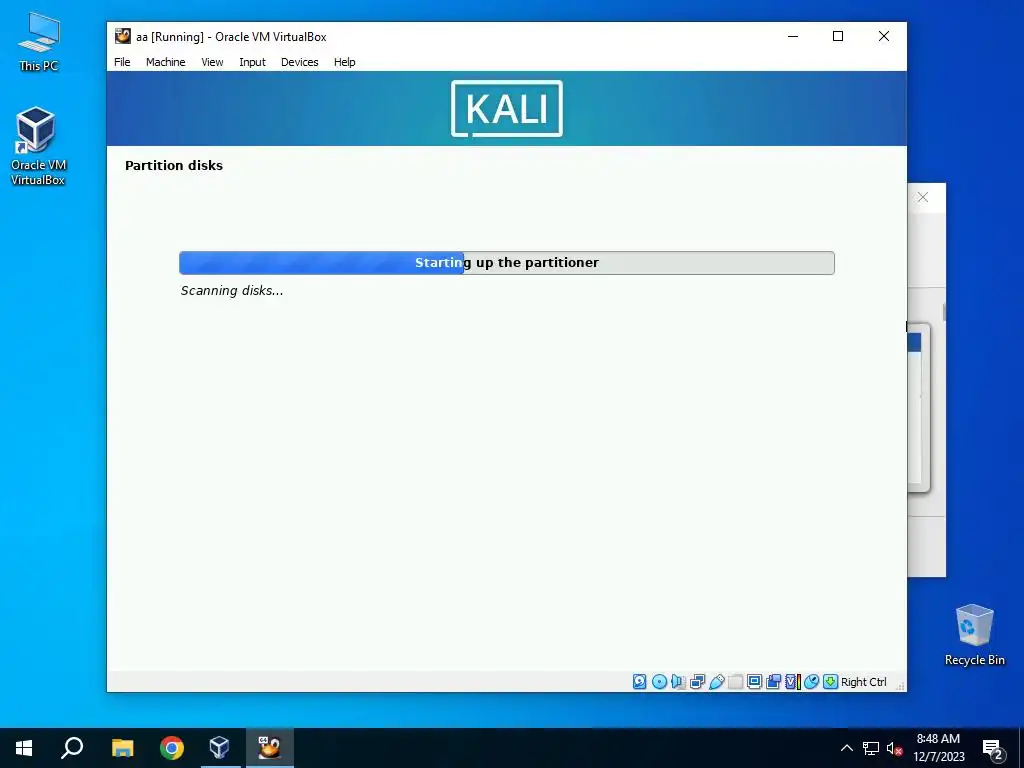Click the audio indicator in VirtualBox status bar

pyautogui.click(x=679, y=682)
